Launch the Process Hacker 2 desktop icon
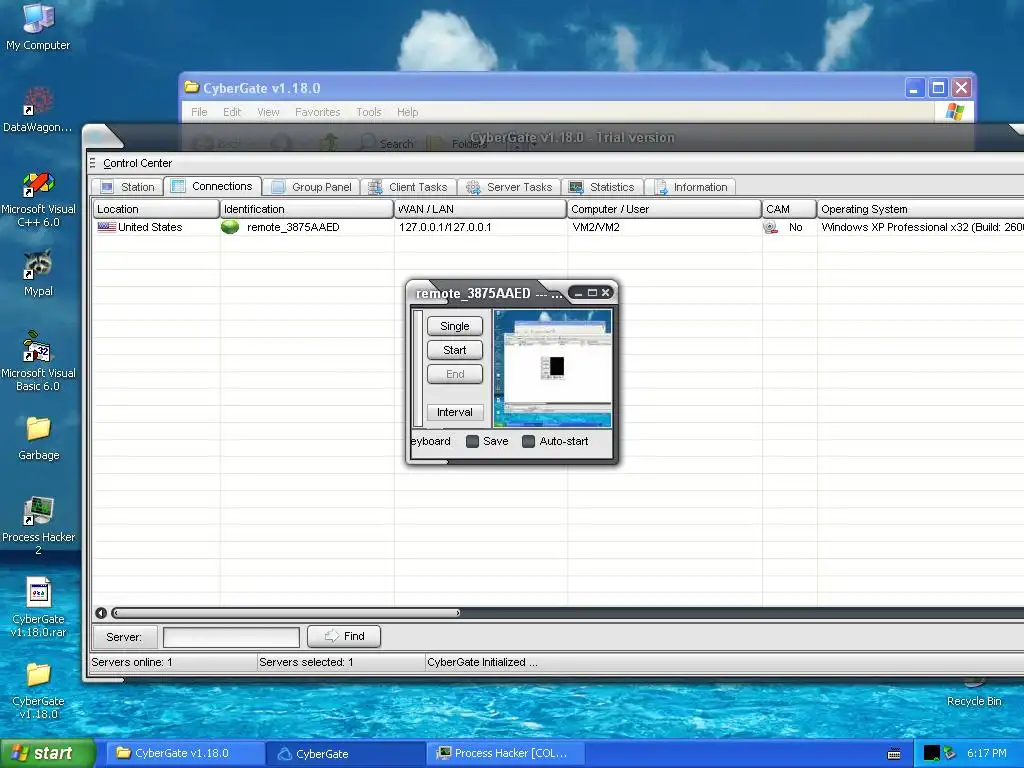The height and width of the screenshot is (768, 1024). [x=38, y=526]
